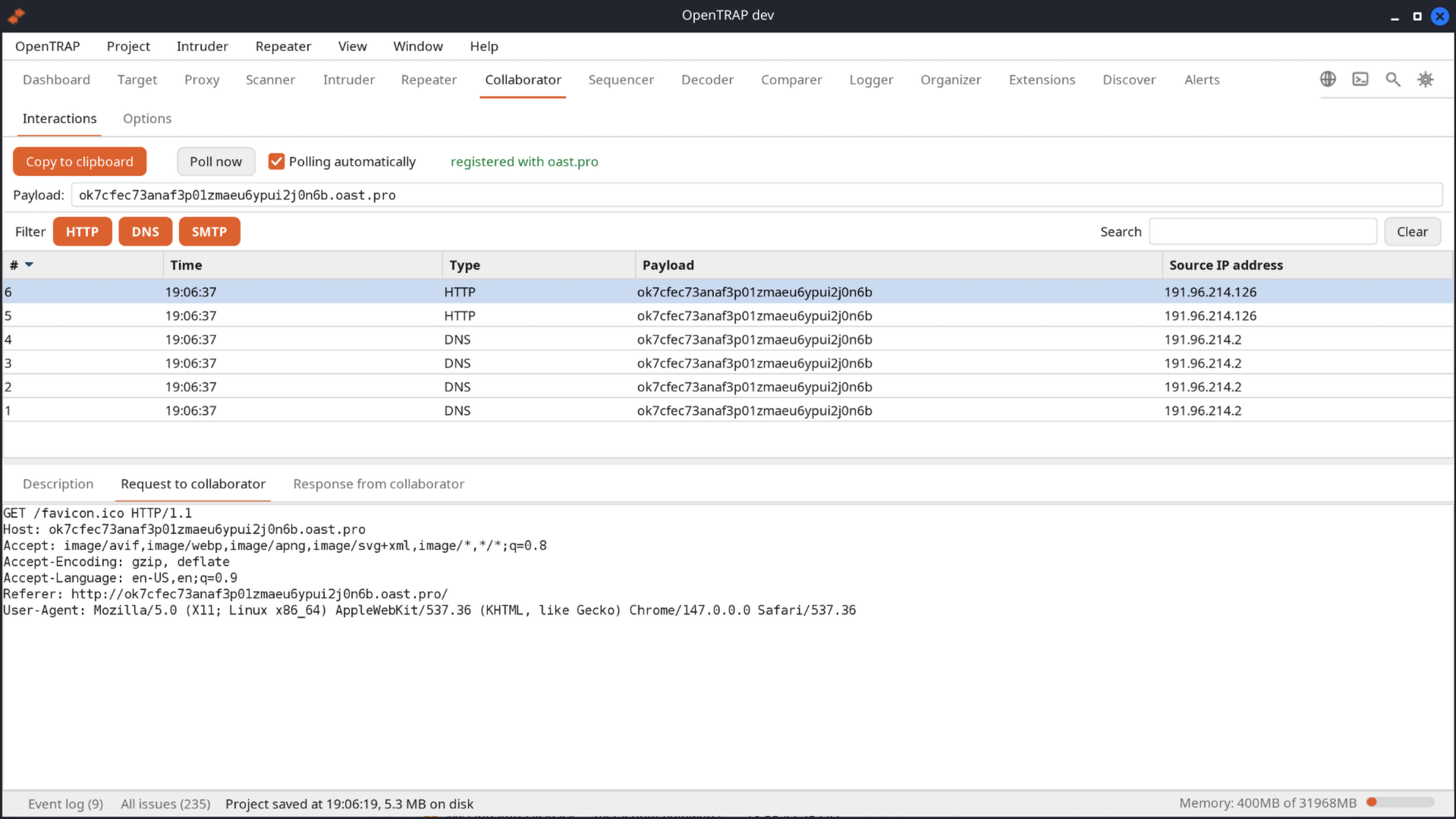Click the Type column header
Viewport: 1456px width, 819px height.
538,265
